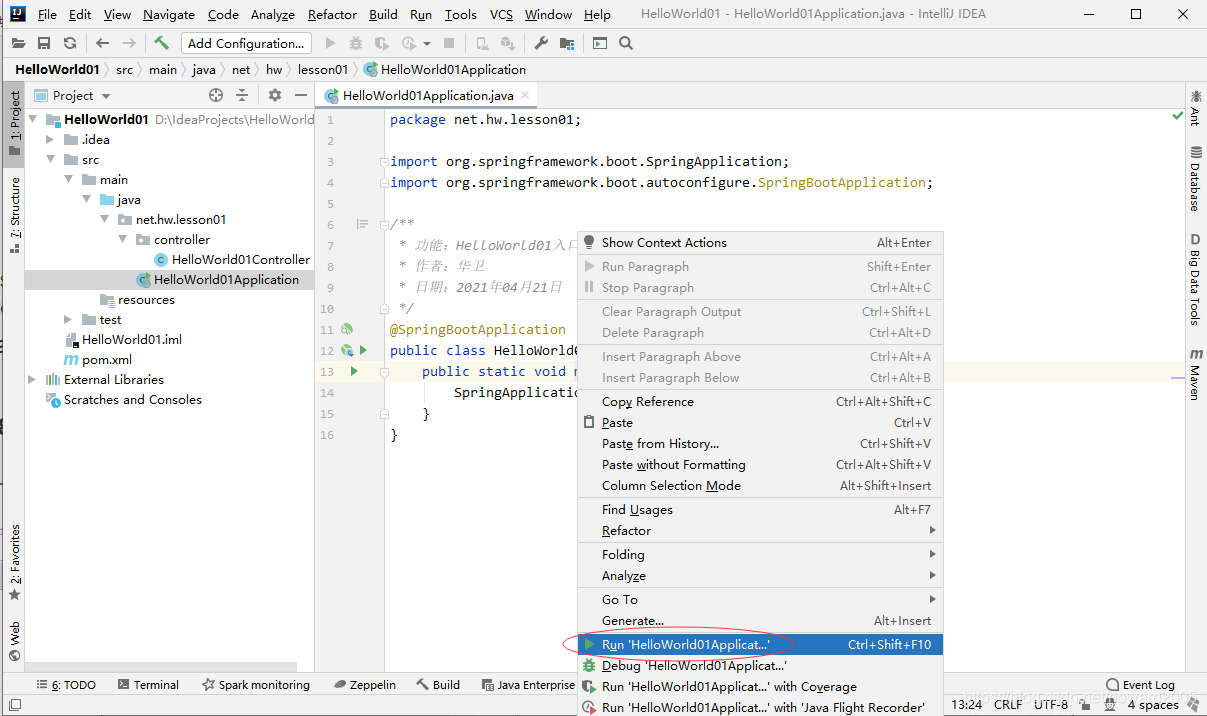1207x716 pixels.
Task: Click the Run with Coverage toolbar icon
Action: pyautogui.click(x=381, y=43)
